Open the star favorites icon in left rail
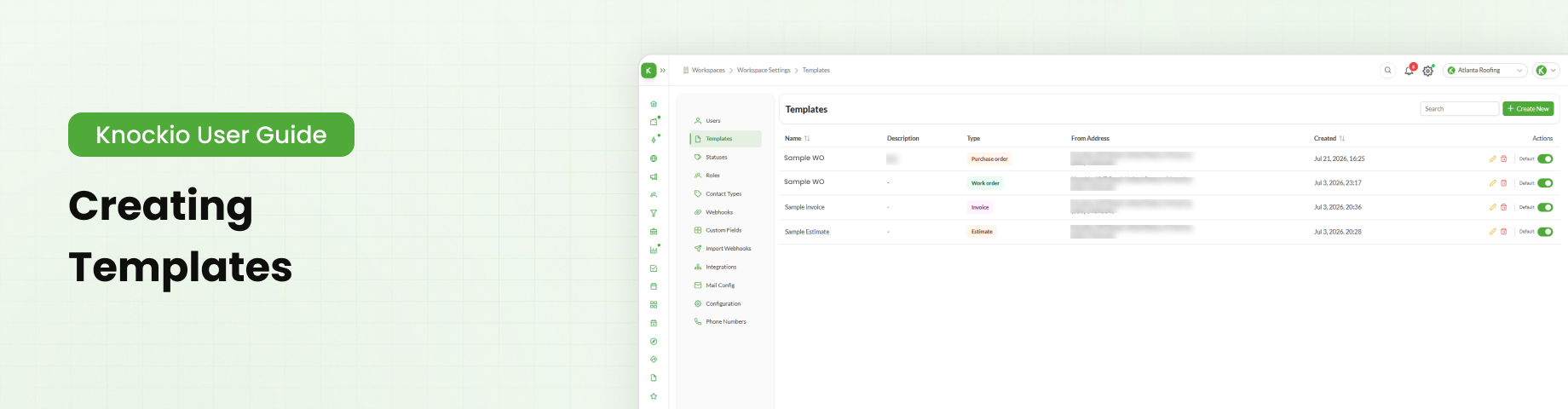1568x409 pixels. 654,396
